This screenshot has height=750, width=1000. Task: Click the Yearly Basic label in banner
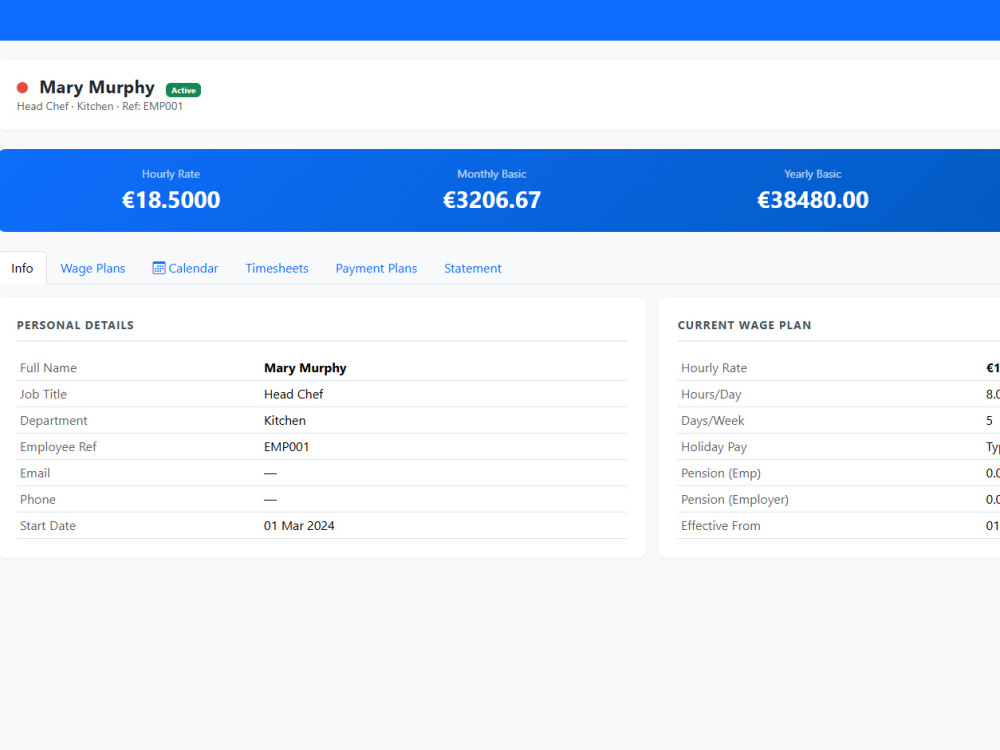click(x=812, y=174)
